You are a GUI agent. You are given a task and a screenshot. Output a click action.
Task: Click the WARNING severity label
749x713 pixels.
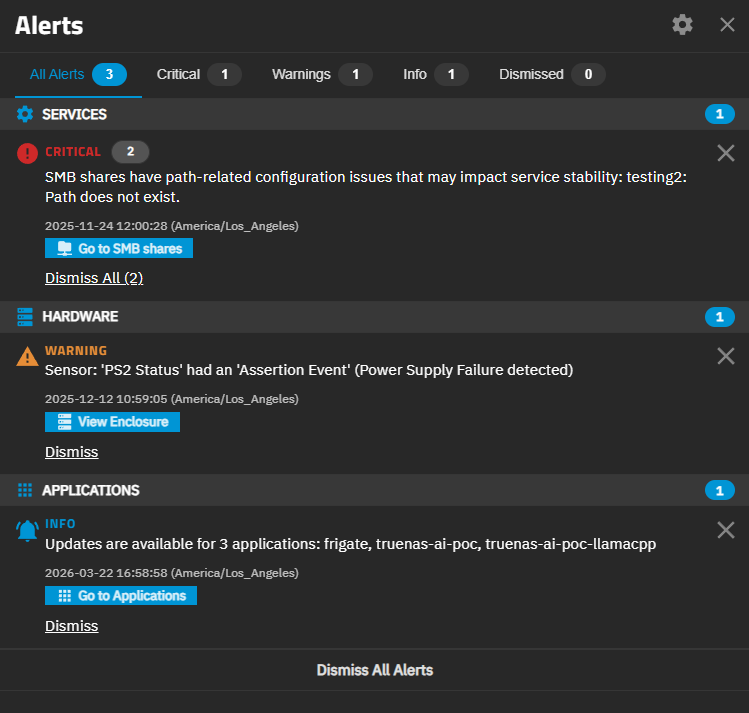(x=76, y=351)
